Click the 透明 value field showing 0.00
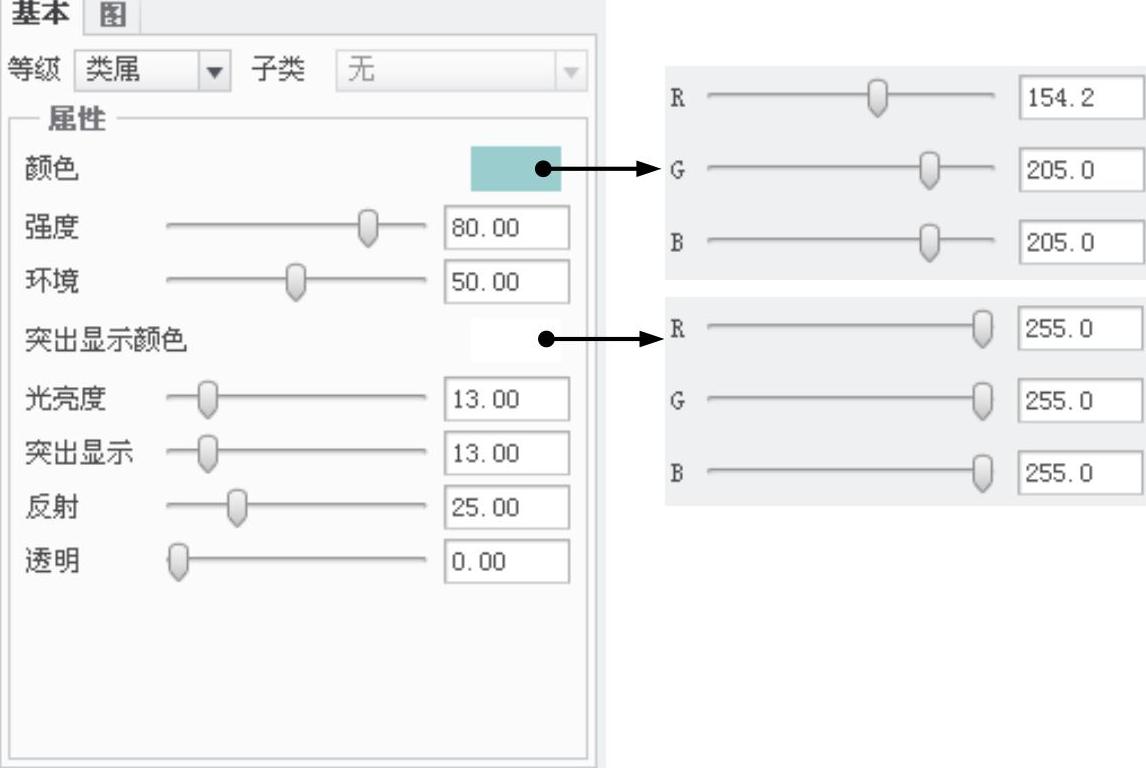 pos(506,561)
